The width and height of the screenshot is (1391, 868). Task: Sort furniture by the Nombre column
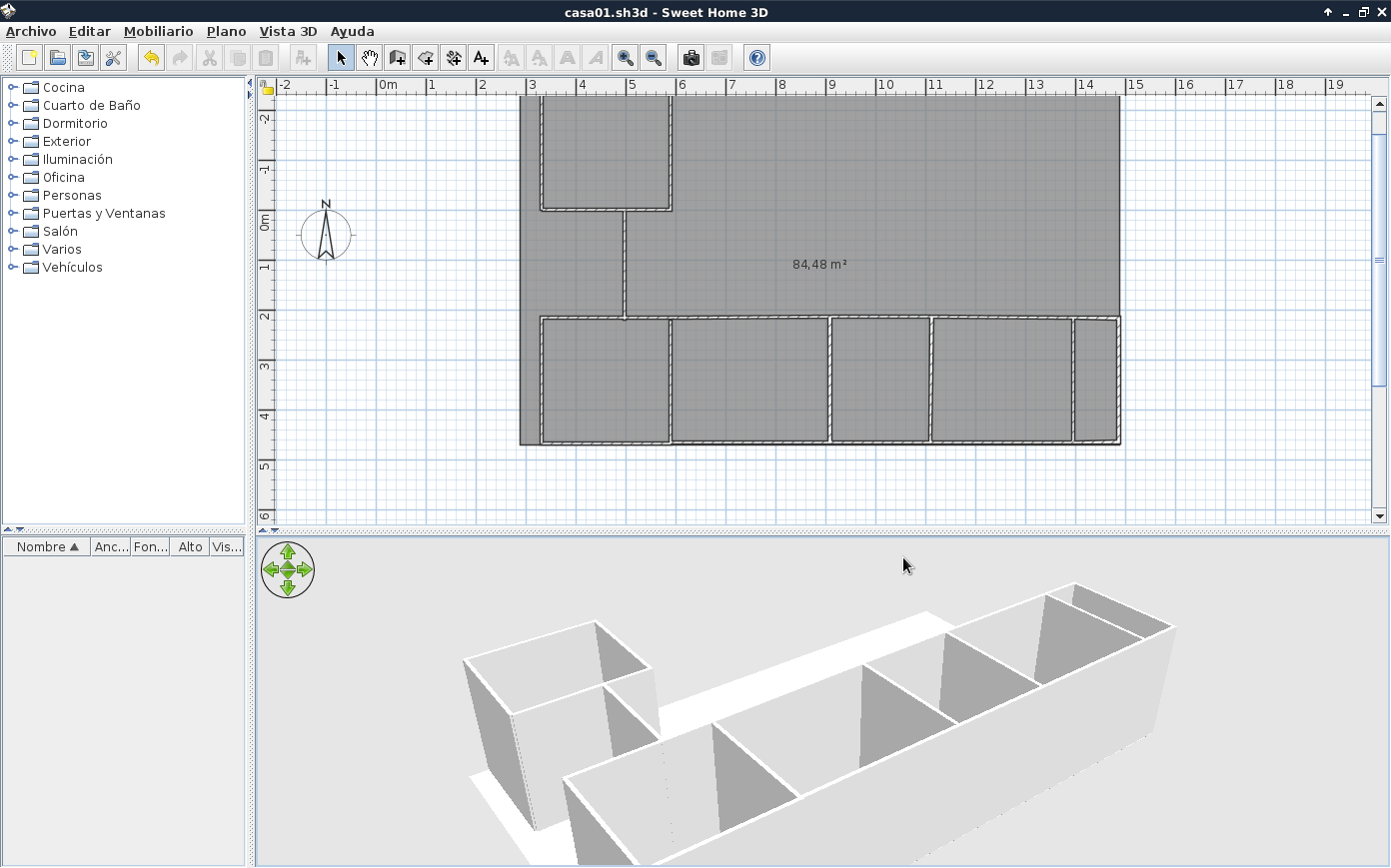(46, 546)
